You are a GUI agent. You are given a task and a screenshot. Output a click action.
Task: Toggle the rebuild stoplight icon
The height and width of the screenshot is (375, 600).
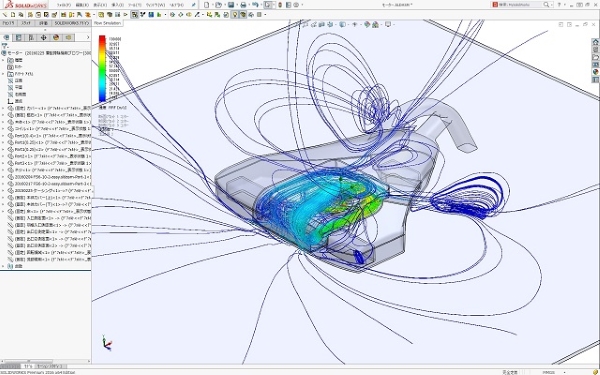click(280, 5)
